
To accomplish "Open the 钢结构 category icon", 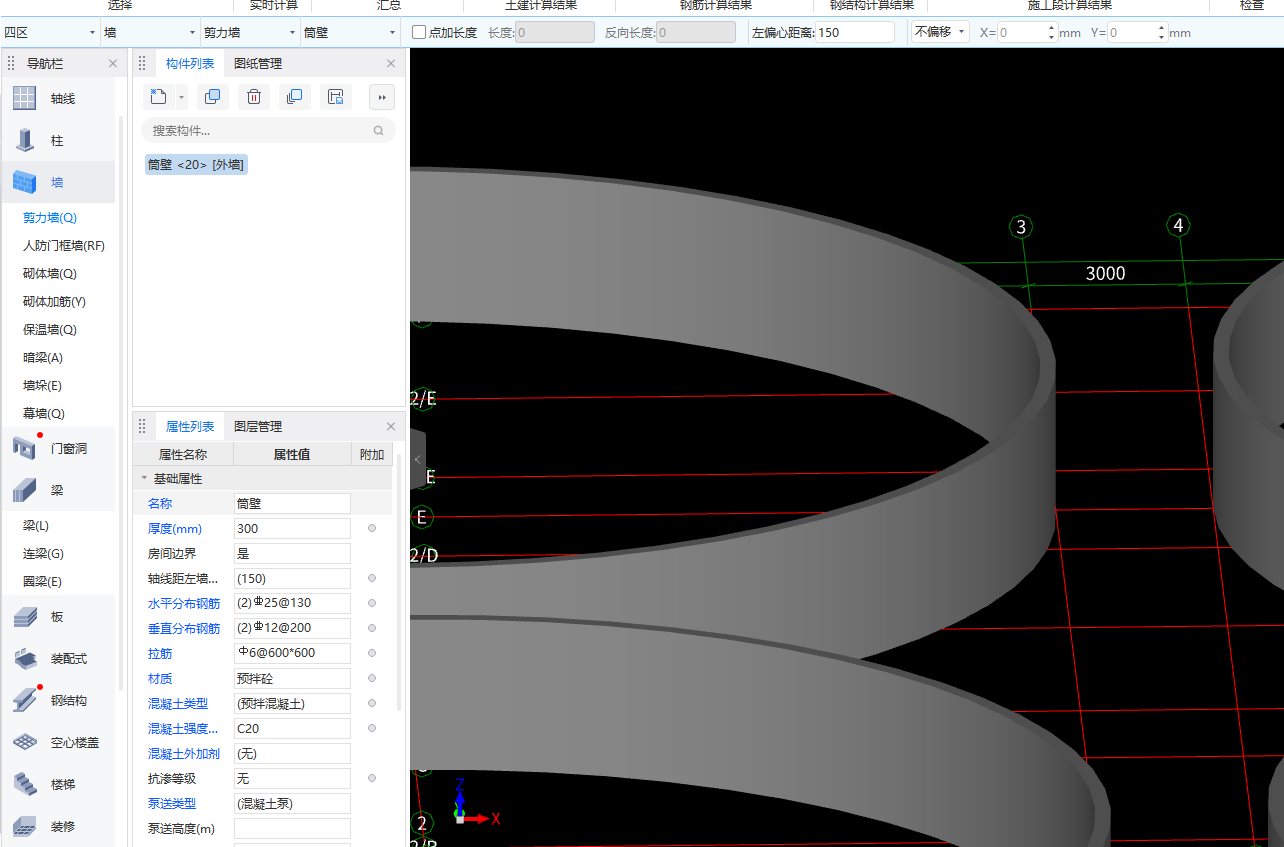I will point(24,700).
